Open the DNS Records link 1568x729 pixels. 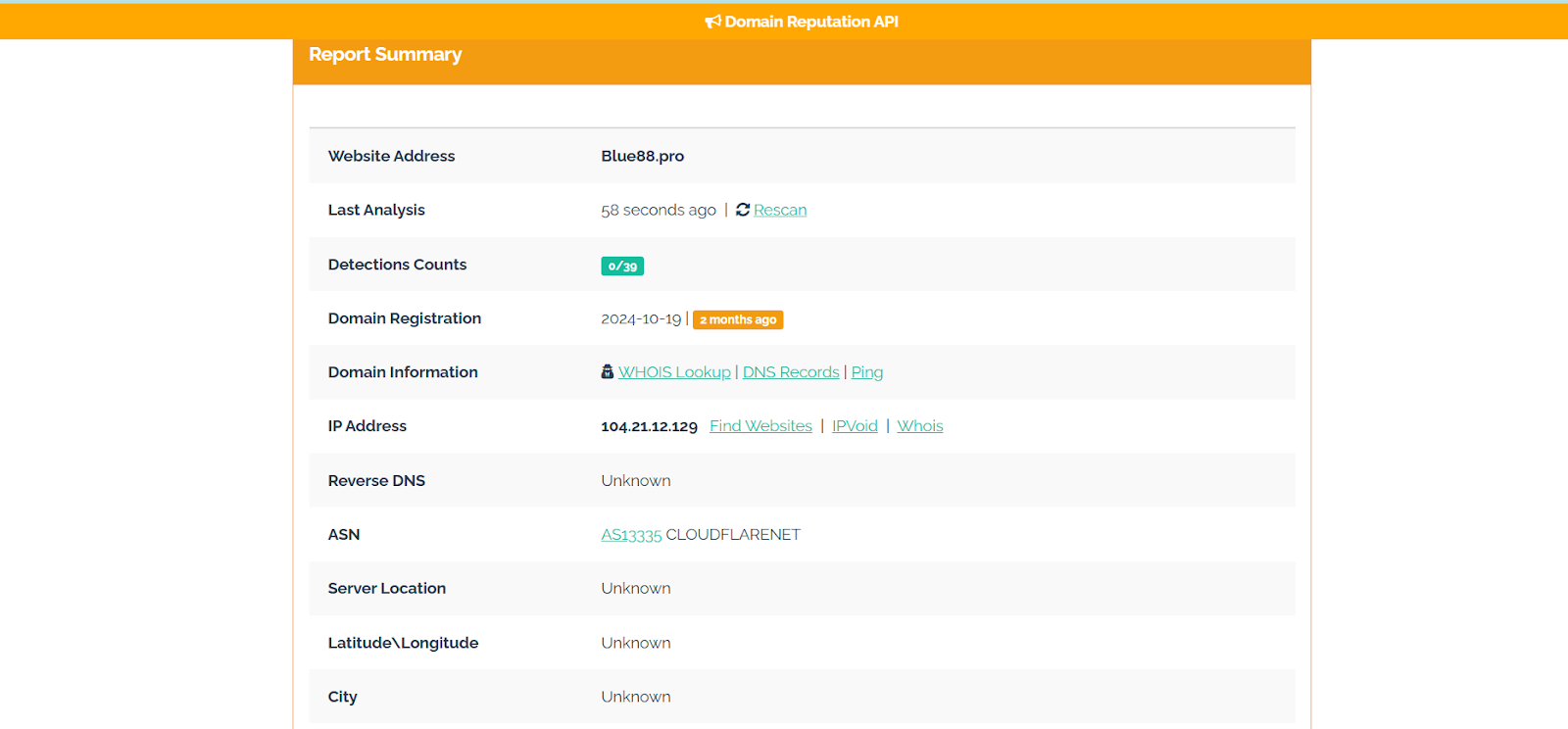(791, 372)
